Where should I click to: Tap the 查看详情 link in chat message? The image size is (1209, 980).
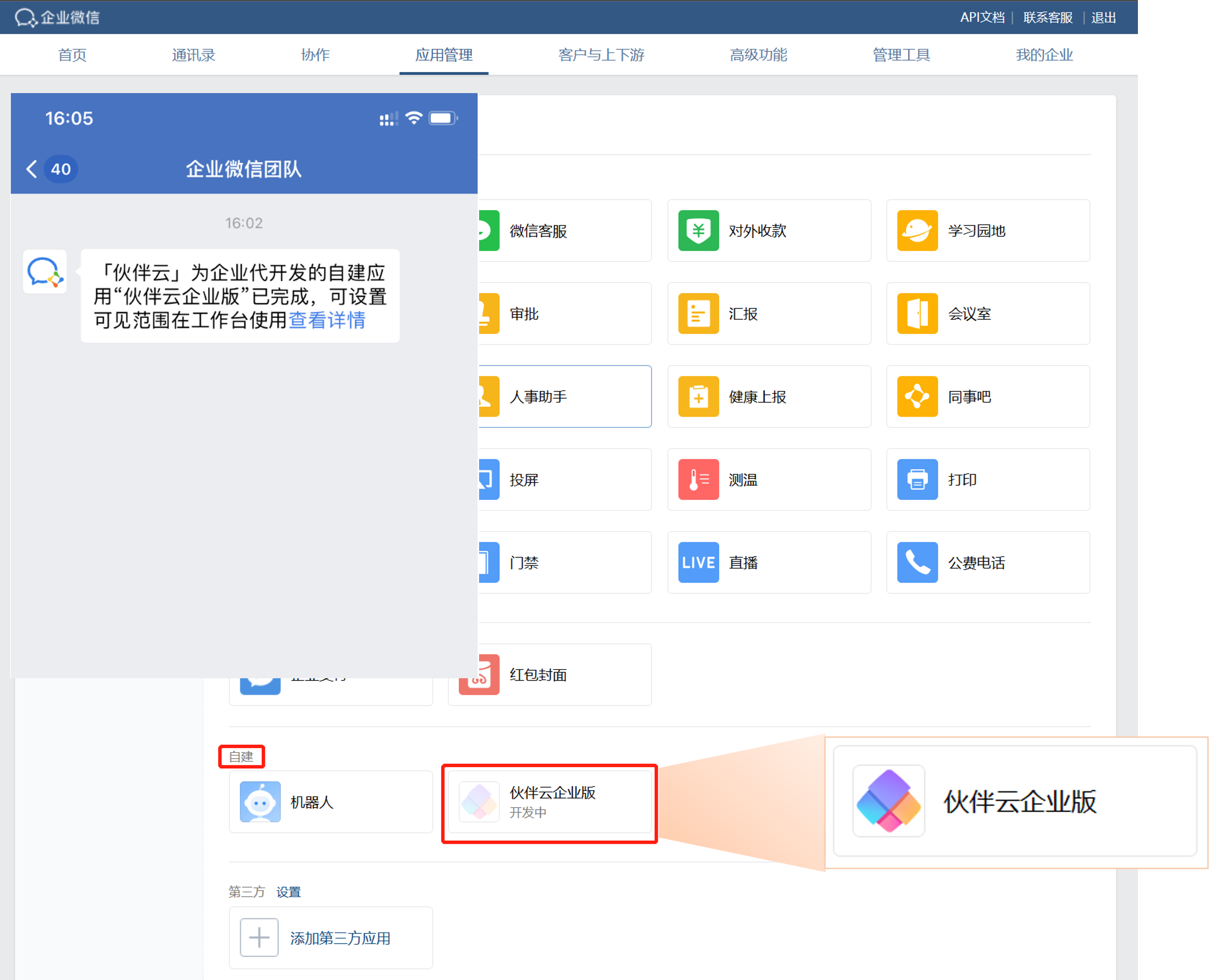click(x=327, y=320)
